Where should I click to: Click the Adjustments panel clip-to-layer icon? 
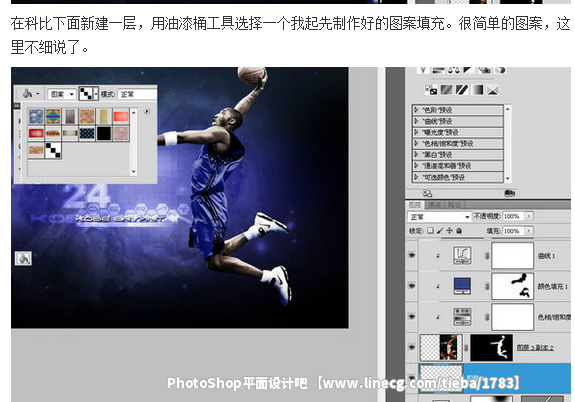click(x=509, y=193)
